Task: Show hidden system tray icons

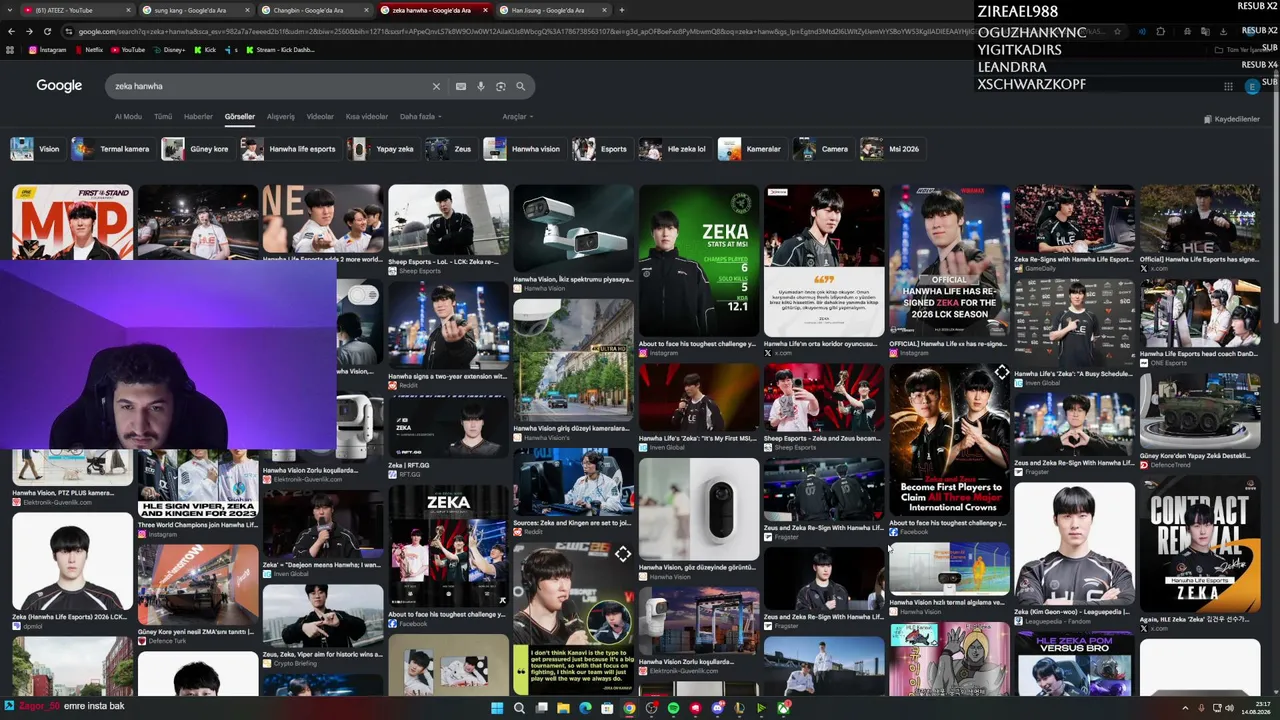Action: tap(1186, 708)
